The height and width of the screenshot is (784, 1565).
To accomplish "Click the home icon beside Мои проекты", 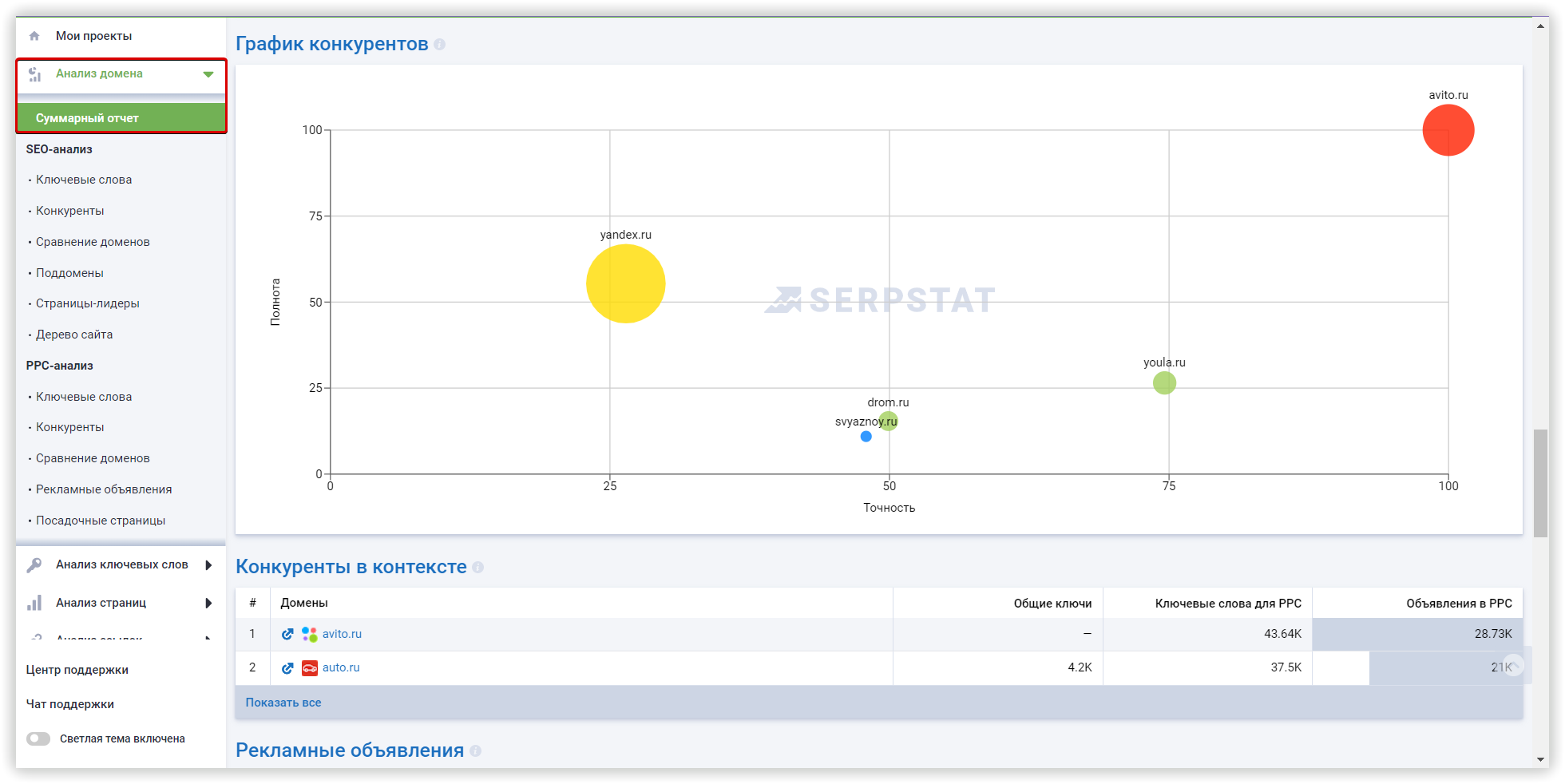I will pyautogui.click(x=34, y=36).
